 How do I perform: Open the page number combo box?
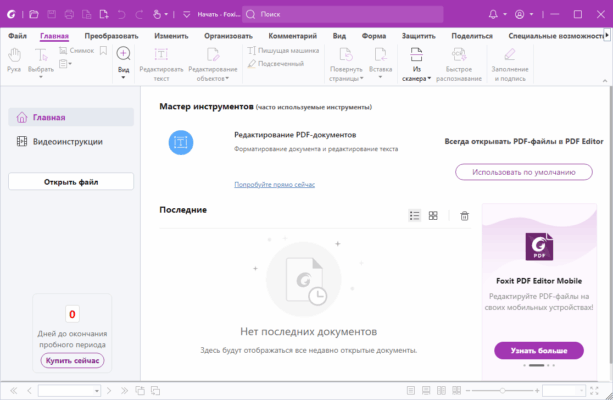tap(69, 390)
